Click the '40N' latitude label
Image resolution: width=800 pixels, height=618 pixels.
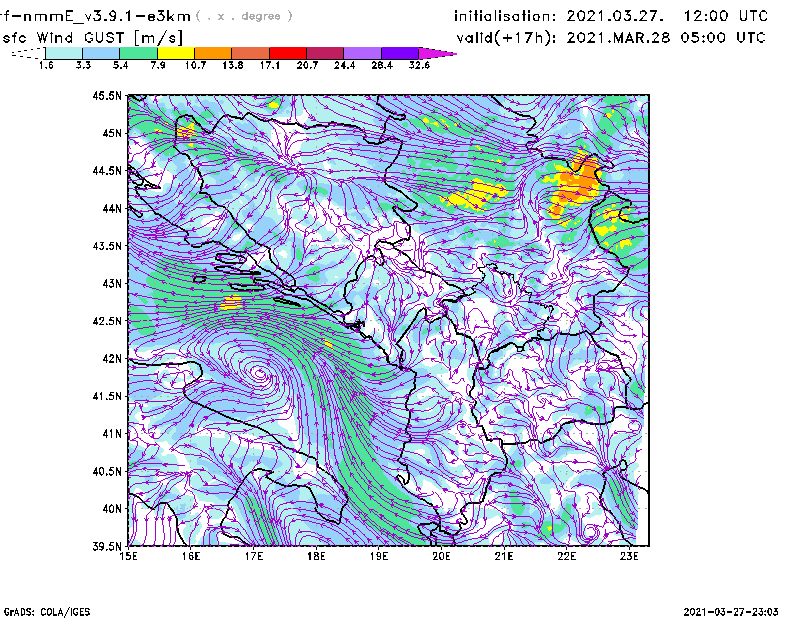tap(112, 508)
